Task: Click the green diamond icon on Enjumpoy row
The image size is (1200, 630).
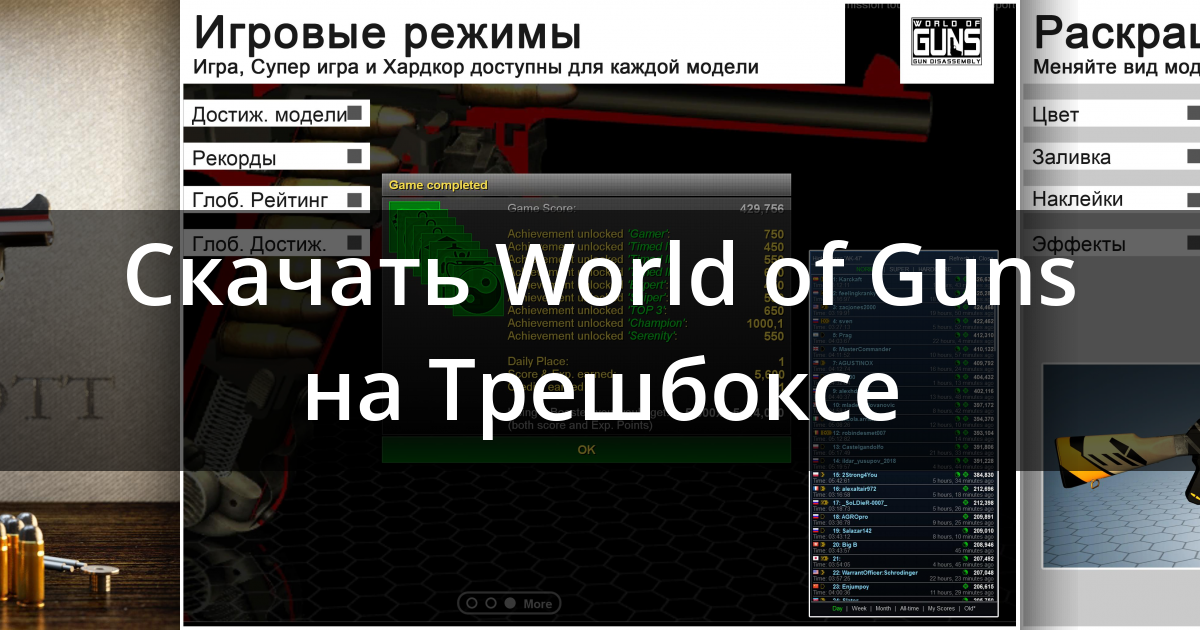Action: tap(965, 587)
